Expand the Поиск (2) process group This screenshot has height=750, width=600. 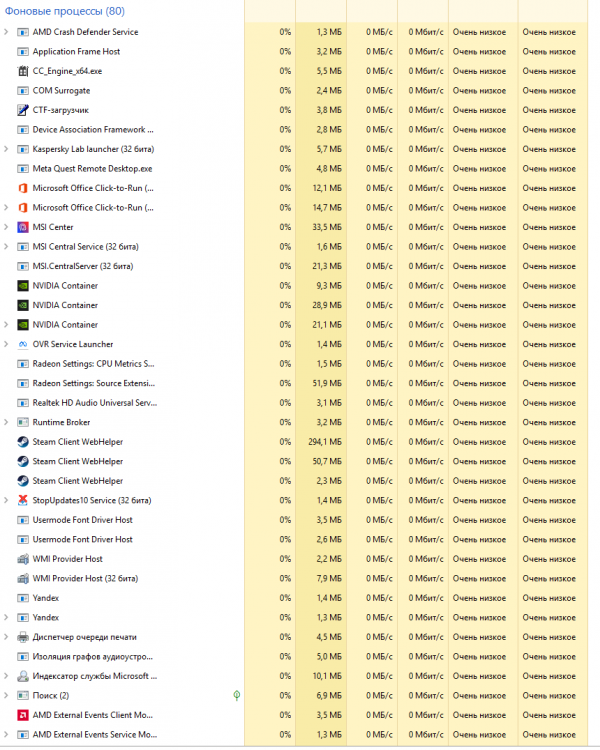click(x=6, y=695)
